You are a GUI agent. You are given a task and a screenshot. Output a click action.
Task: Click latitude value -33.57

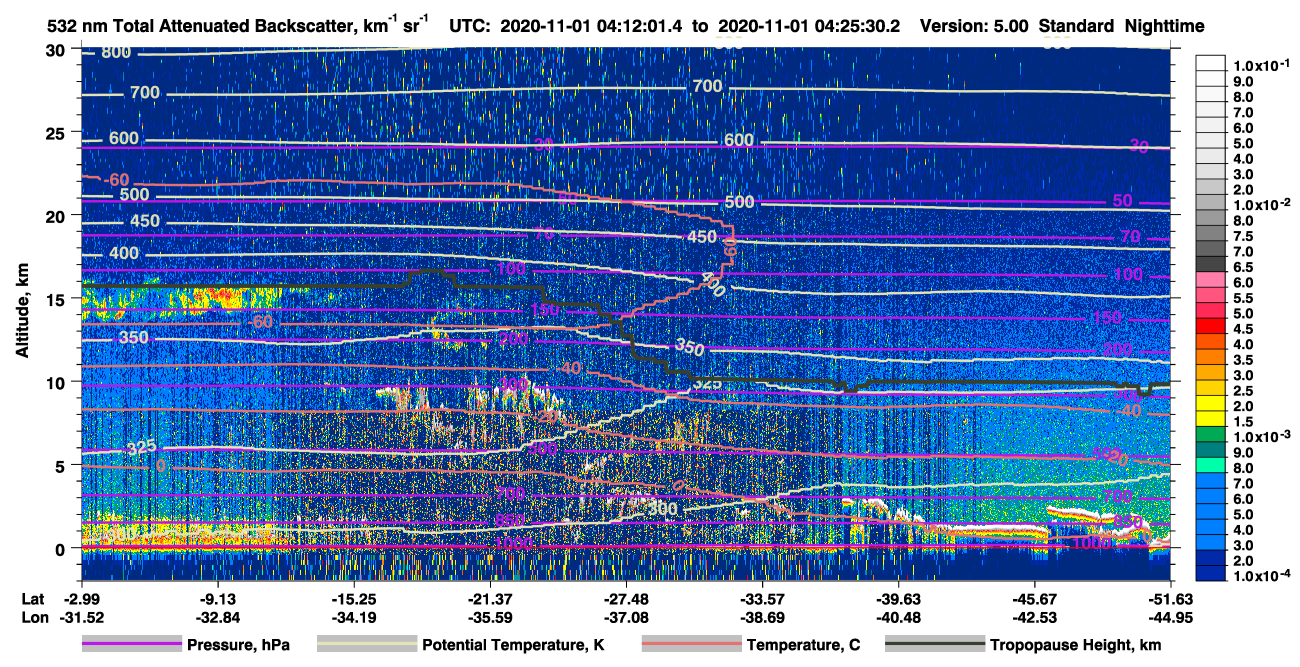pyautogui.click(x=762, y=598)
